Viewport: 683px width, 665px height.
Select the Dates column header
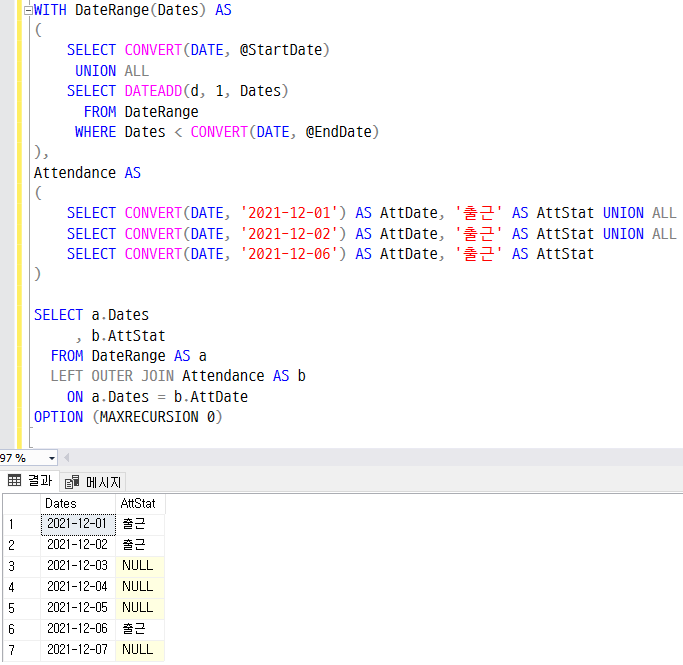[x=78, y=504]
